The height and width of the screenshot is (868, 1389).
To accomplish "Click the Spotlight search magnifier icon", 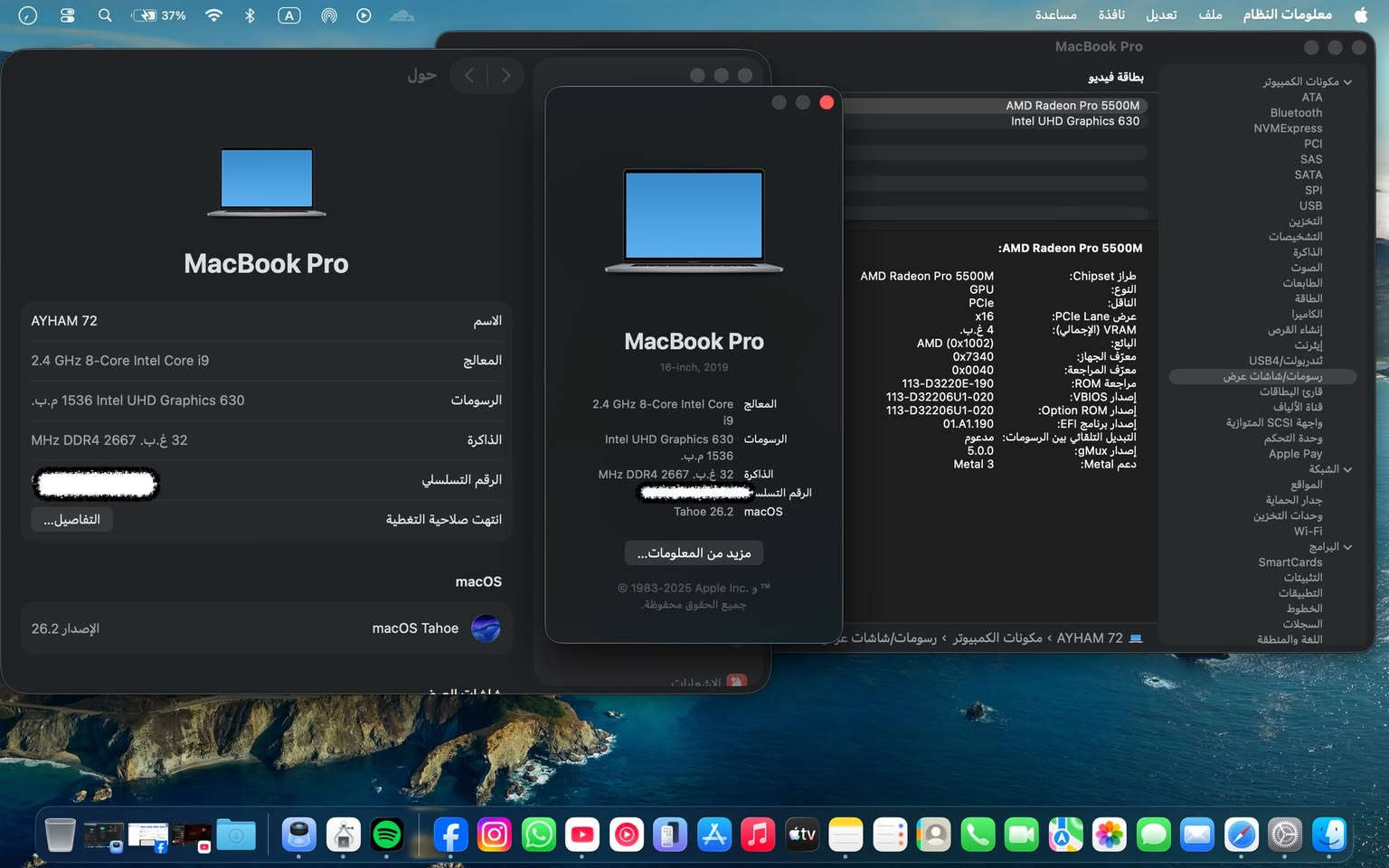I will click(105, 15).
